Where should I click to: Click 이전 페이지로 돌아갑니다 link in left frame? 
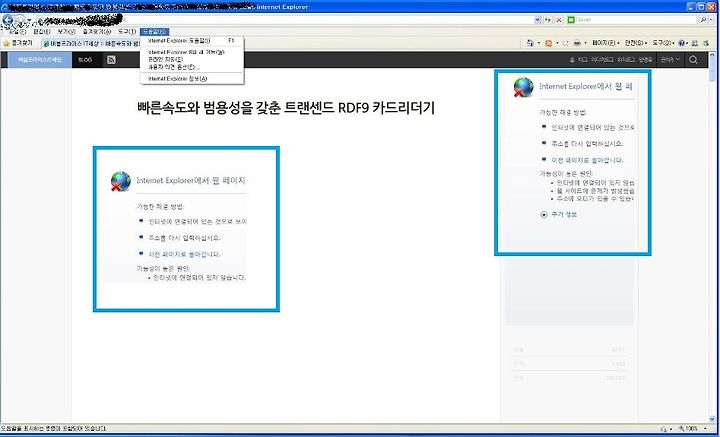pos(184,254)
